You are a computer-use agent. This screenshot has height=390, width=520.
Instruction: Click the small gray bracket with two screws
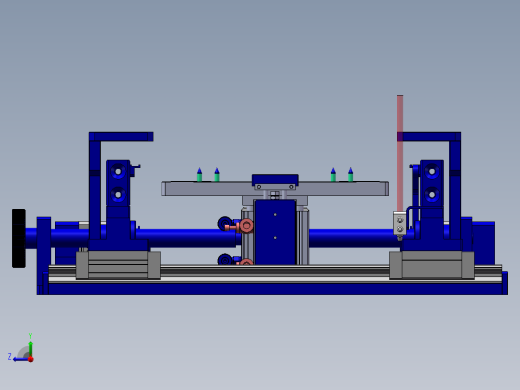click(400, 224)
